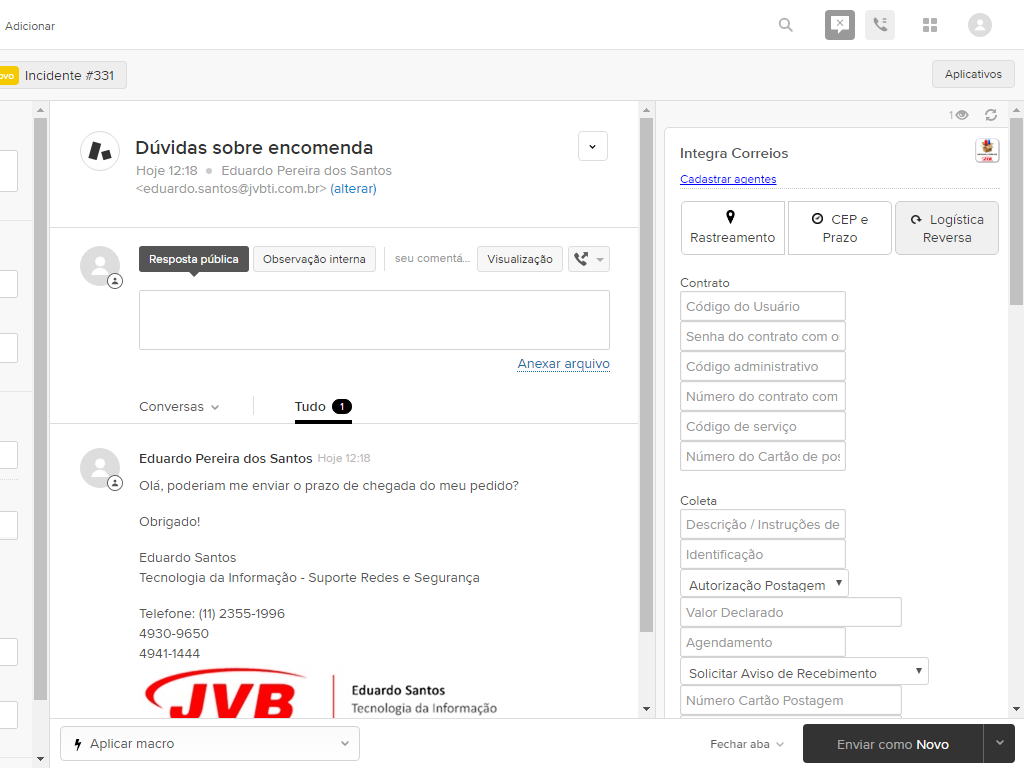Open the Autorização Postagem dropdown
This screenshot has width=1024, height=768.
coord(764,584)
